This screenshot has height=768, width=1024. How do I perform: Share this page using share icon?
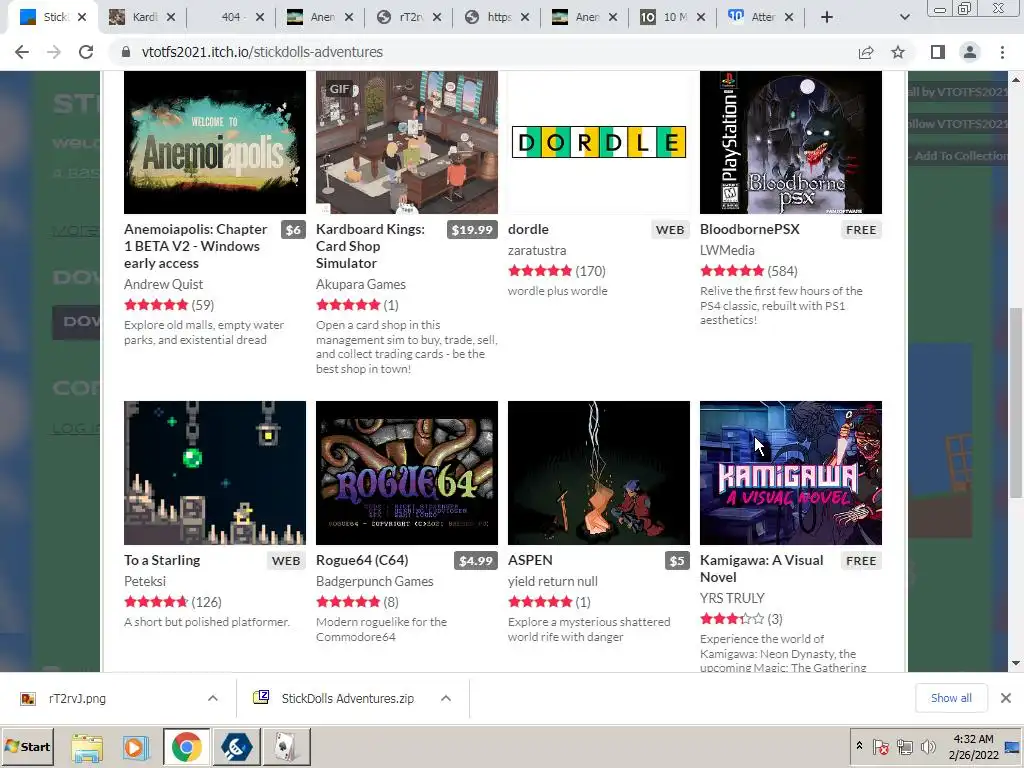click(866, 52)
